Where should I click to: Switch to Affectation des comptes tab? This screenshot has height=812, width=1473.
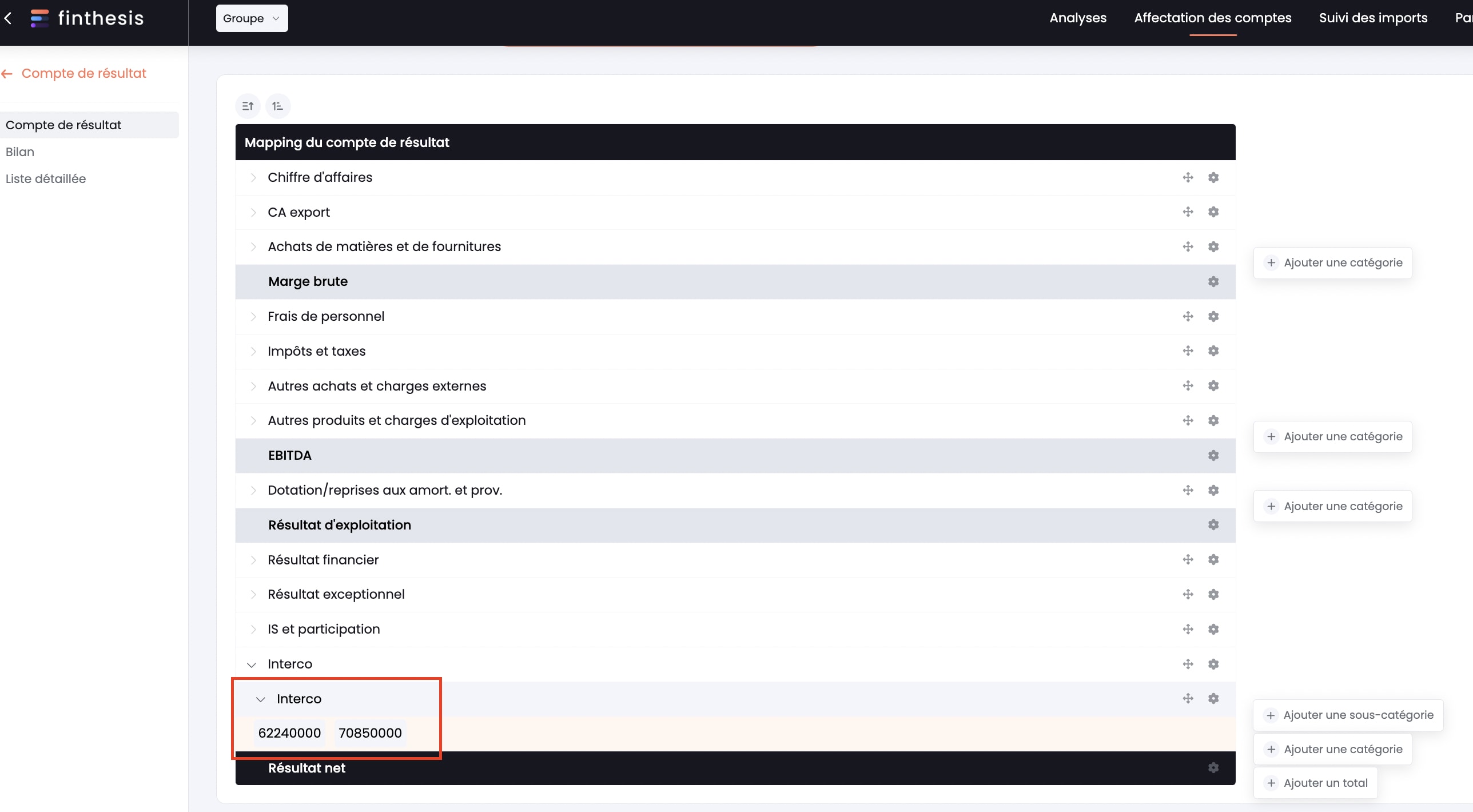pyautogui.click(x=1212, y=18)
